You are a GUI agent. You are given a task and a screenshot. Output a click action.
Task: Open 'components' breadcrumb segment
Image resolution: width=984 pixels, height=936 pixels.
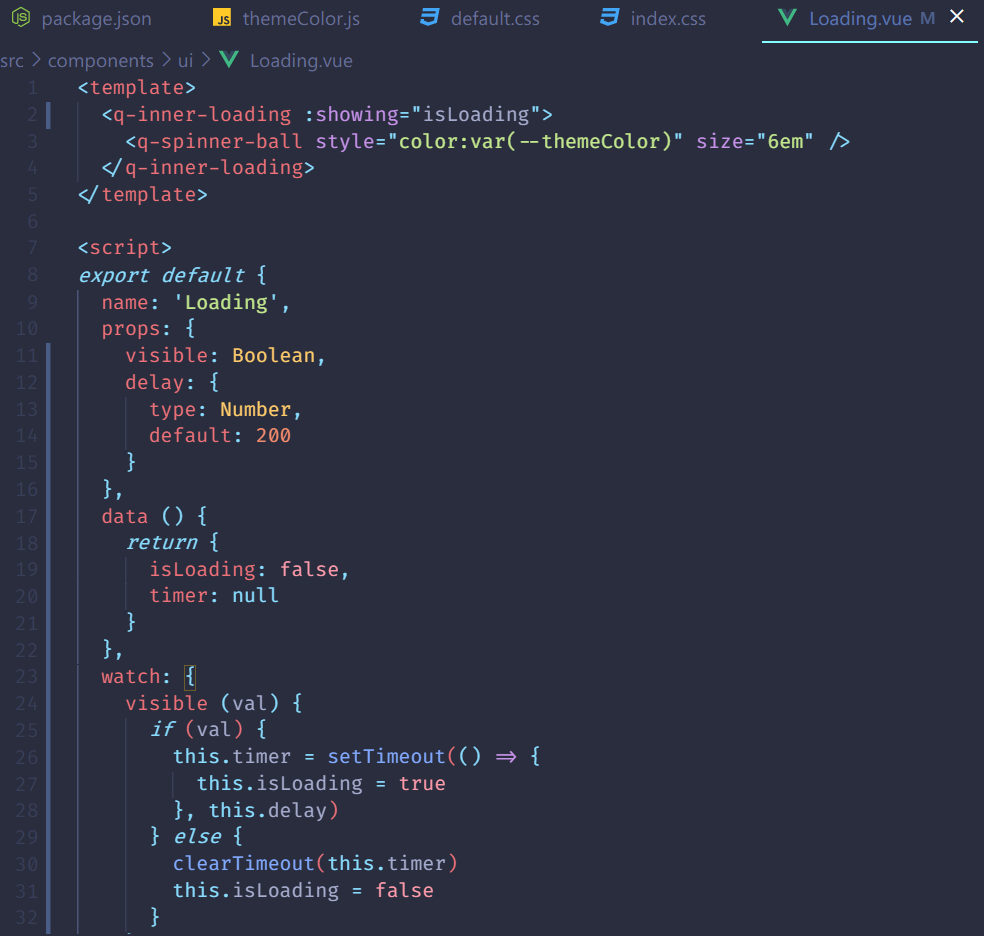(100, 61)
